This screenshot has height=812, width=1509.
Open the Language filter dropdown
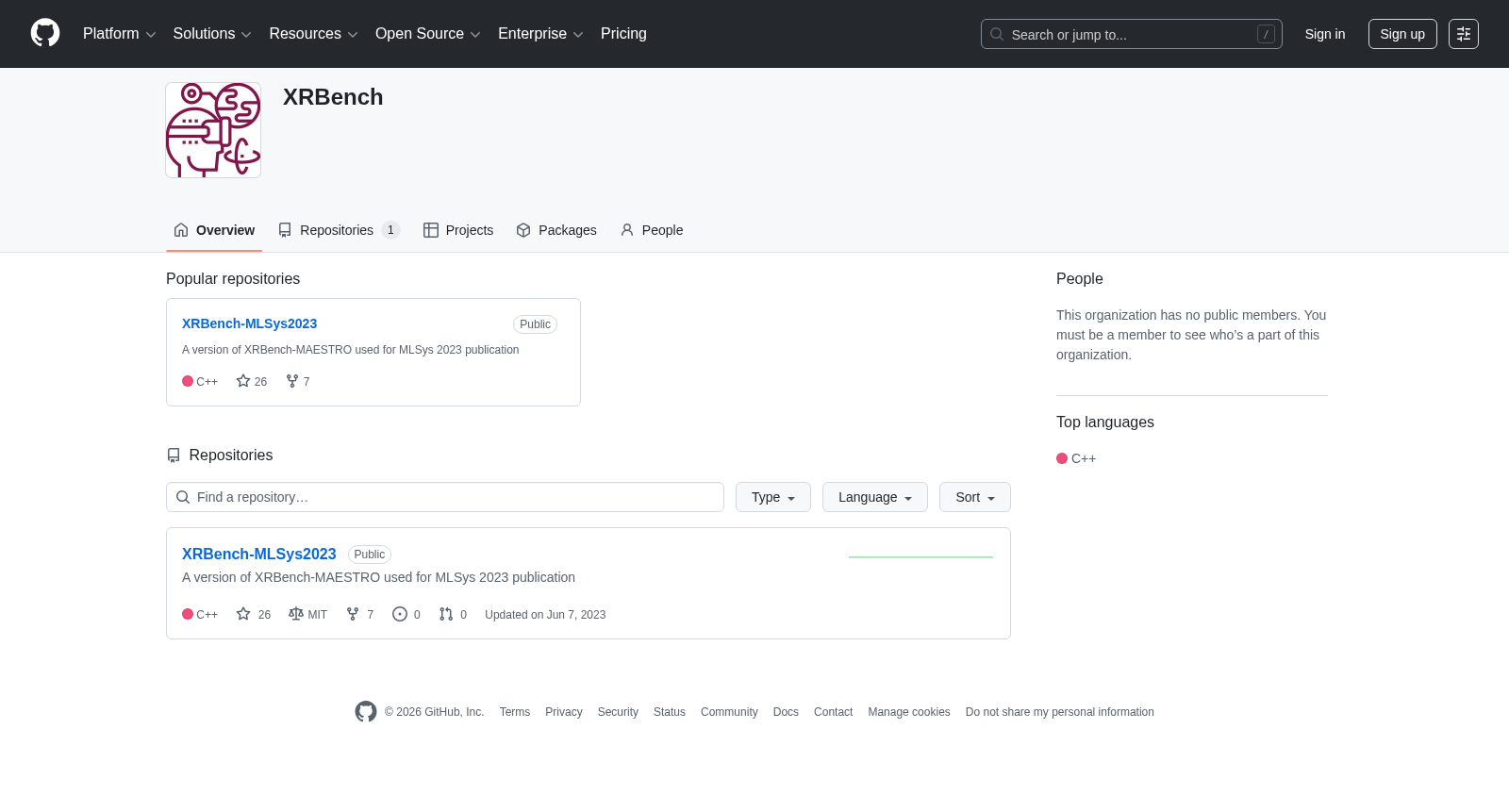875,497
